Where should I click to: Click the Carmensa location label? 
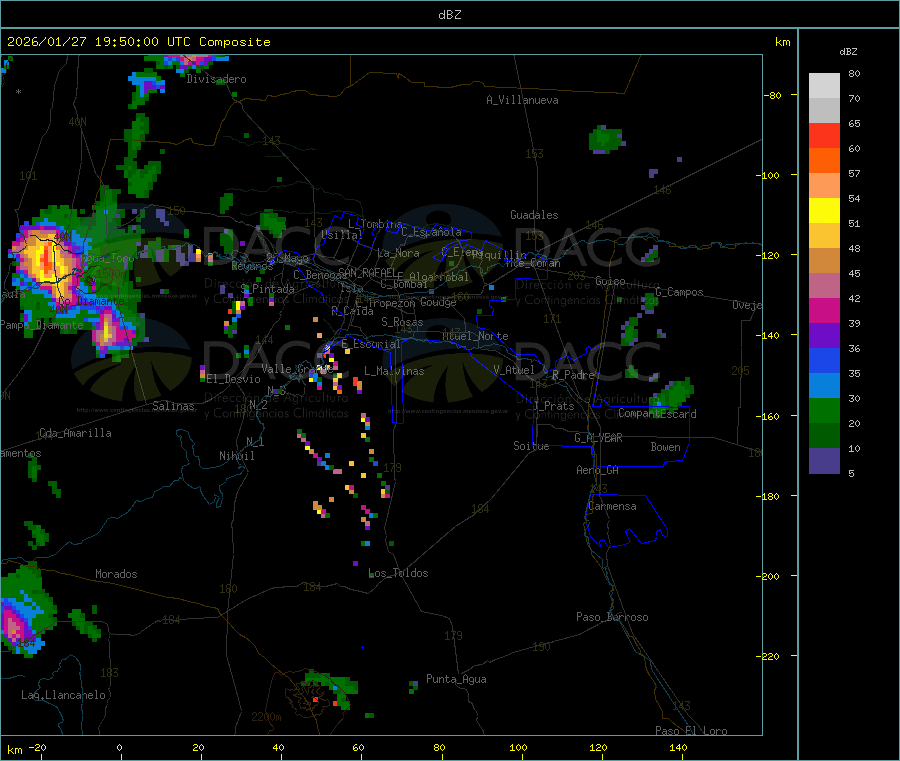tap(612, 506)
